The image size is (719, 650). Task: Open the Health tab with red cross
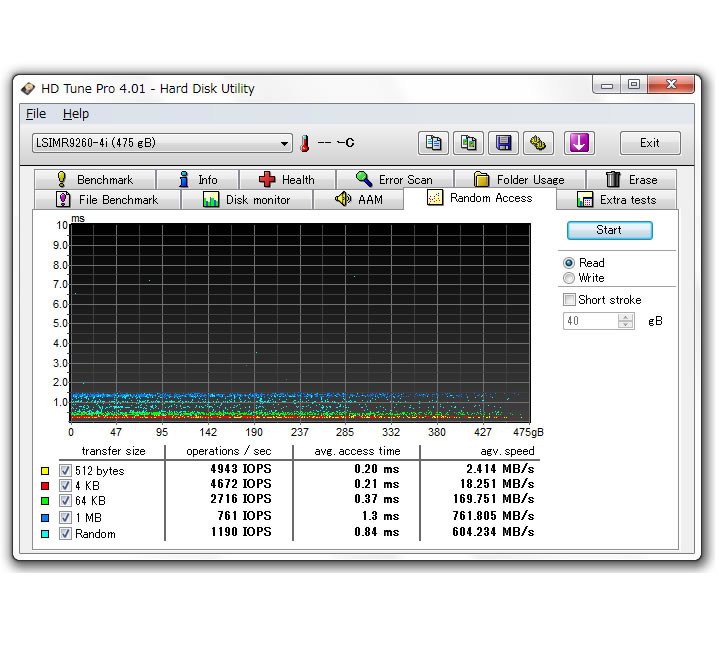tap(287, 180)
